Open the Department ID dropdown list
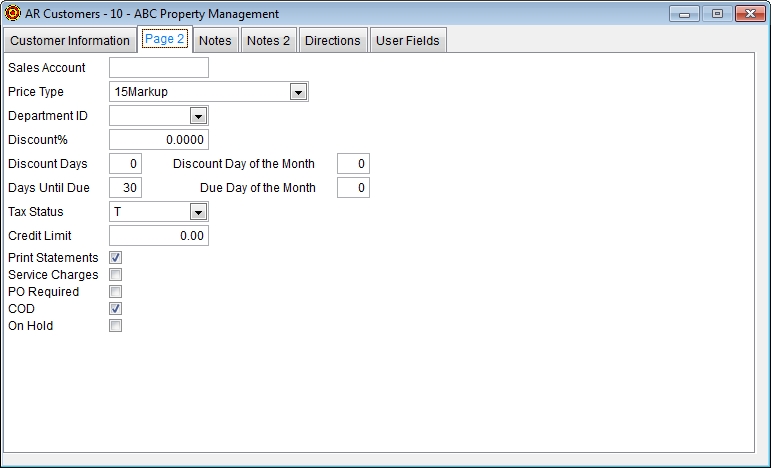This screenshot has width=771, height=468. [x=198, y=116]
